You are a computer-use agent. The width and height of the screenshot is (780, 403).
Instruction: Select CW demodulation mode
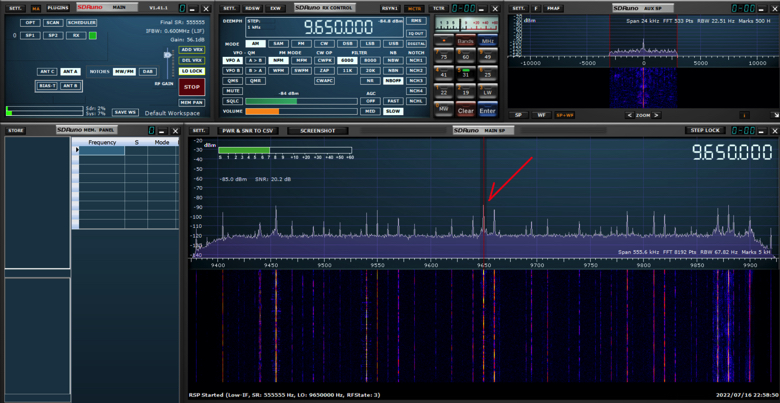pyautogui.click(x=324, y=44)
